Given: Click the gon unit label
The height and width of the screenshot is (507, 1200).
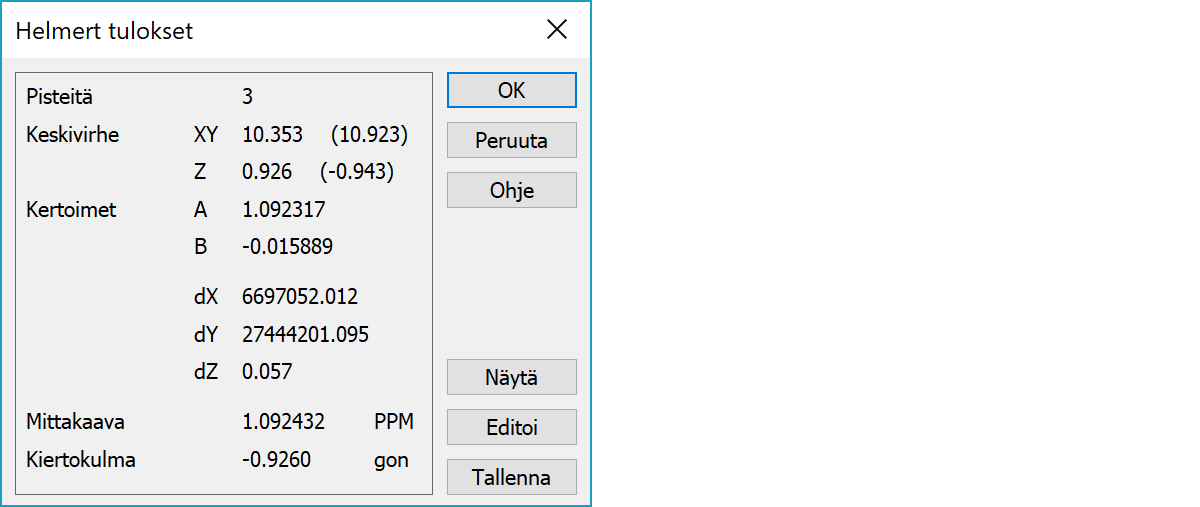Looking at the screenshot, I should pyautogui.click(x=391, y=461).
